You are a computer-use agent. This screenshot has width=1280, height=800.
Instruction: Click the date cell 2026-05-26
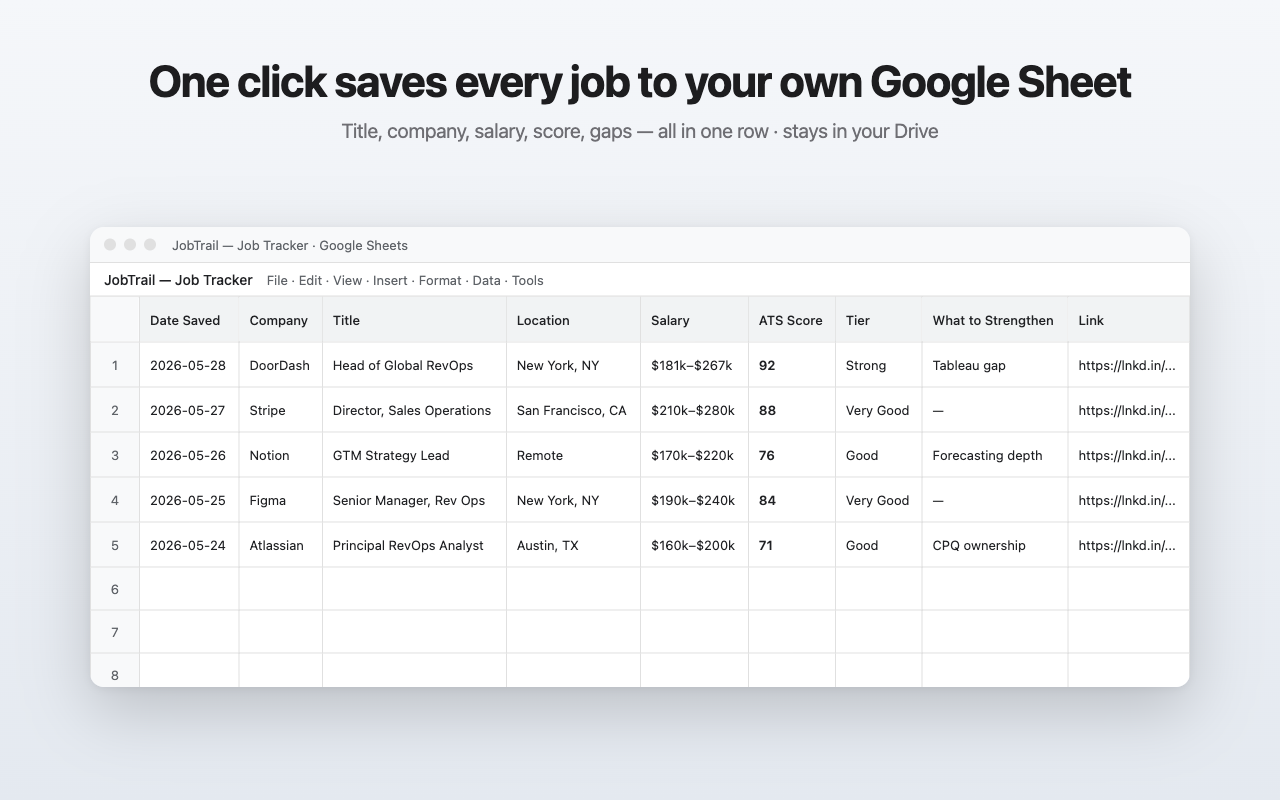[x=189, y=455]
